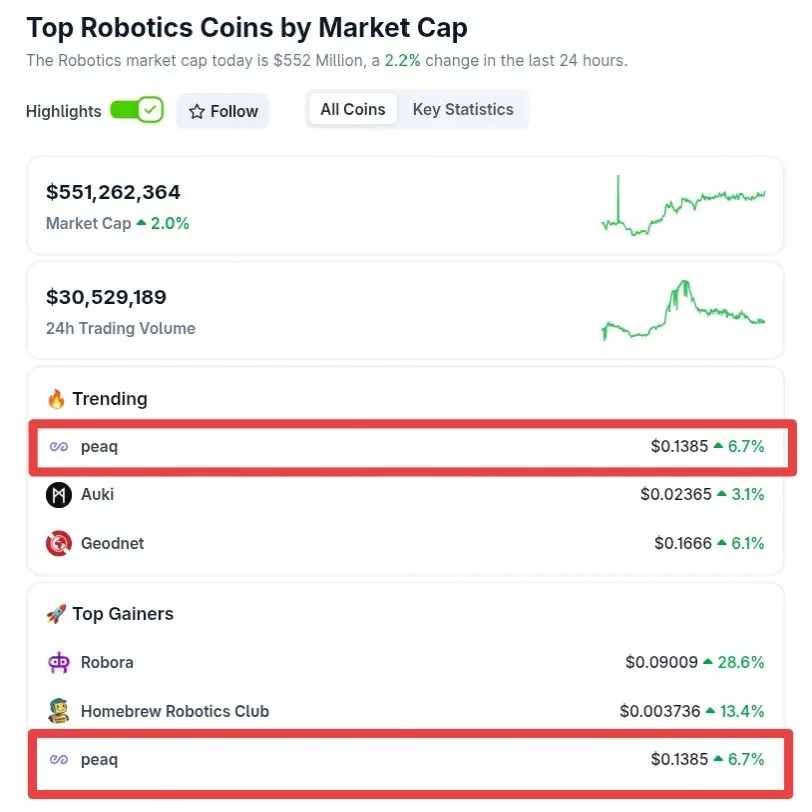
Task: Toggle the Highlights switch off
Action: tap(136, 111)
